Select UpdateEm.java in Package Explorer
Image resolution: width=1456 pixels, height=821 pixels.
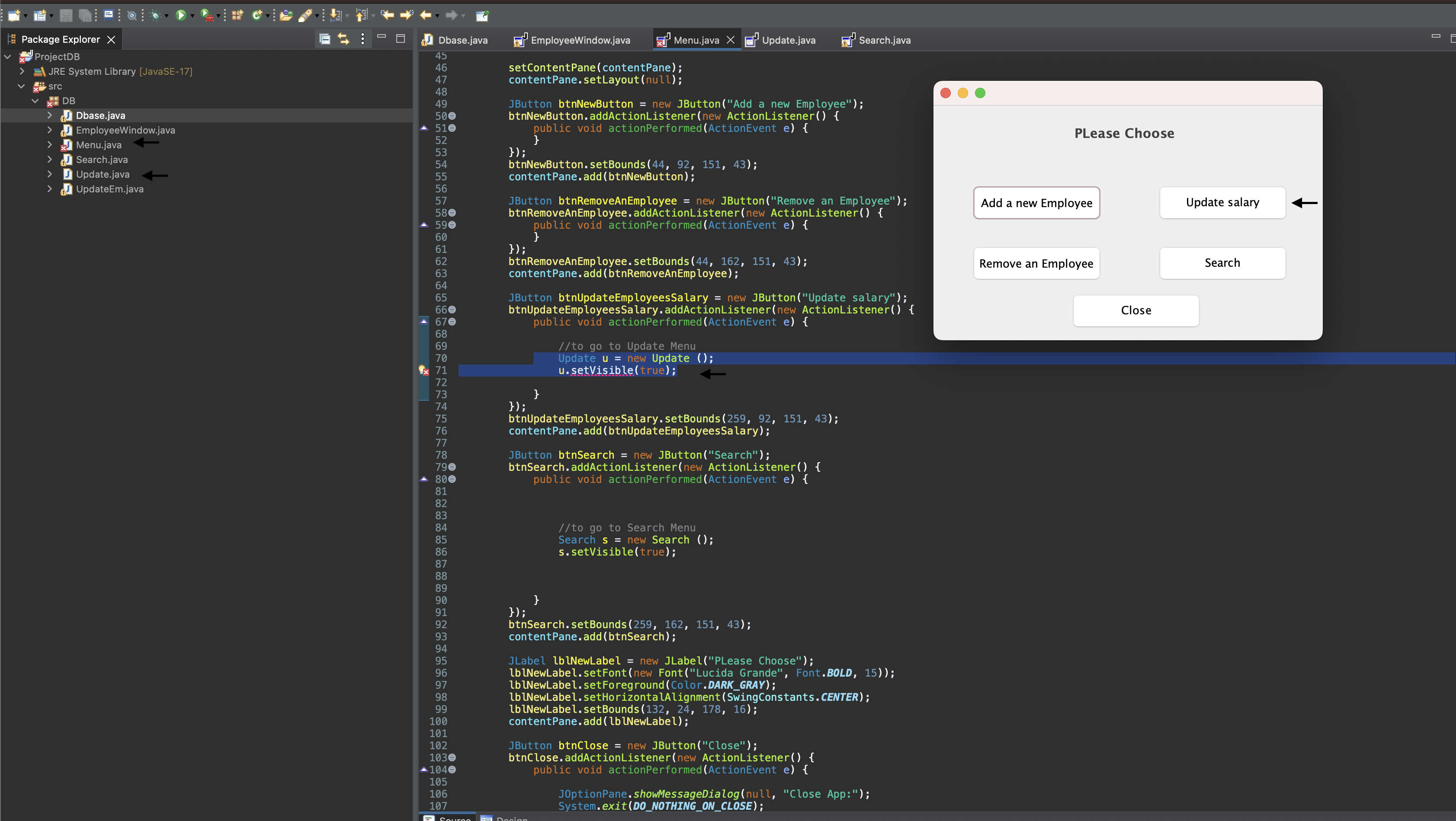[109, 189]
